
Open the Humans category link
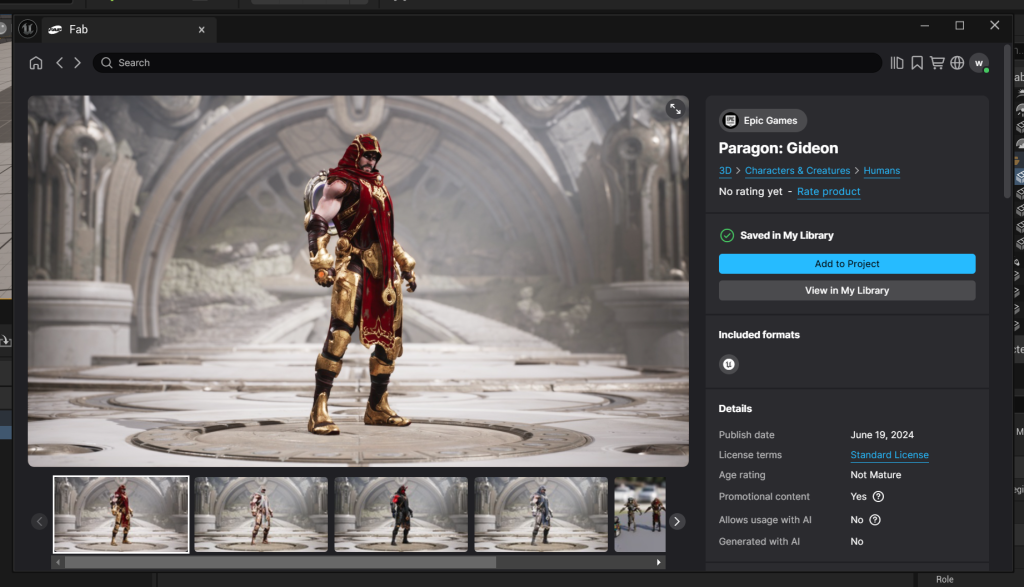(x=882, y=170)
